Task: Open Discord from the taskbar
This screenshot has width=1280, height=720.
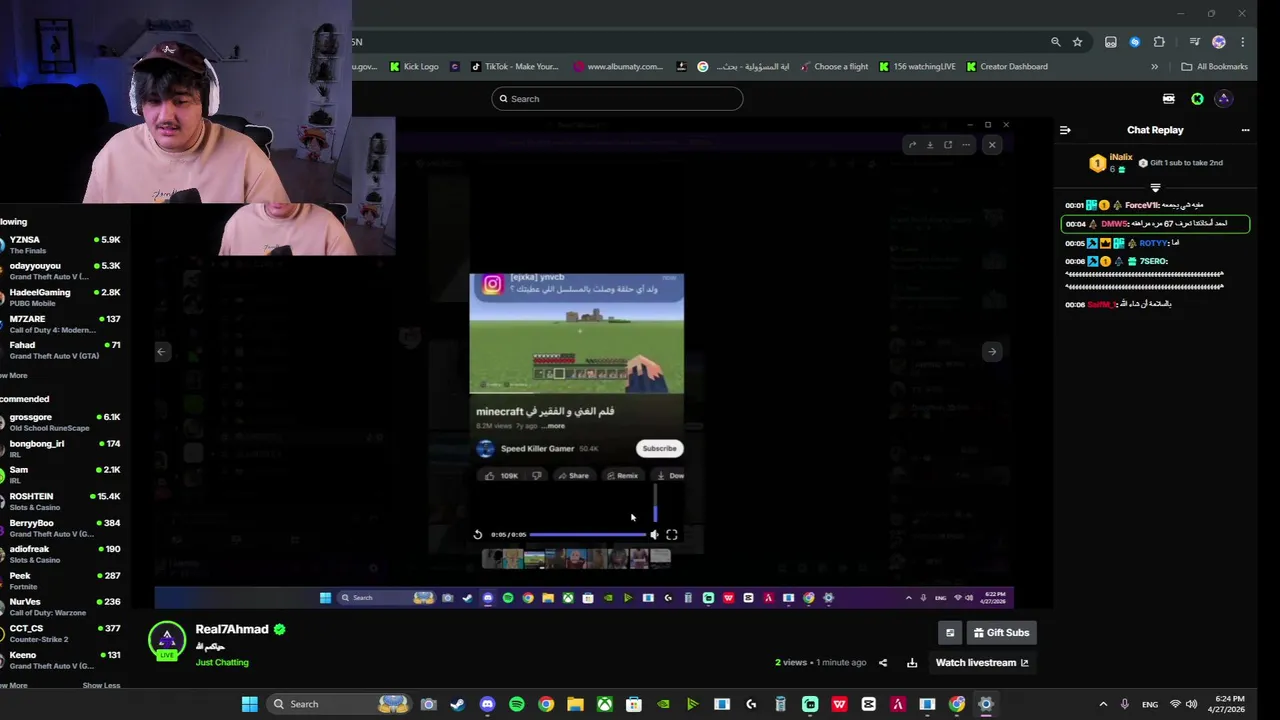Action: pos(487,704)
